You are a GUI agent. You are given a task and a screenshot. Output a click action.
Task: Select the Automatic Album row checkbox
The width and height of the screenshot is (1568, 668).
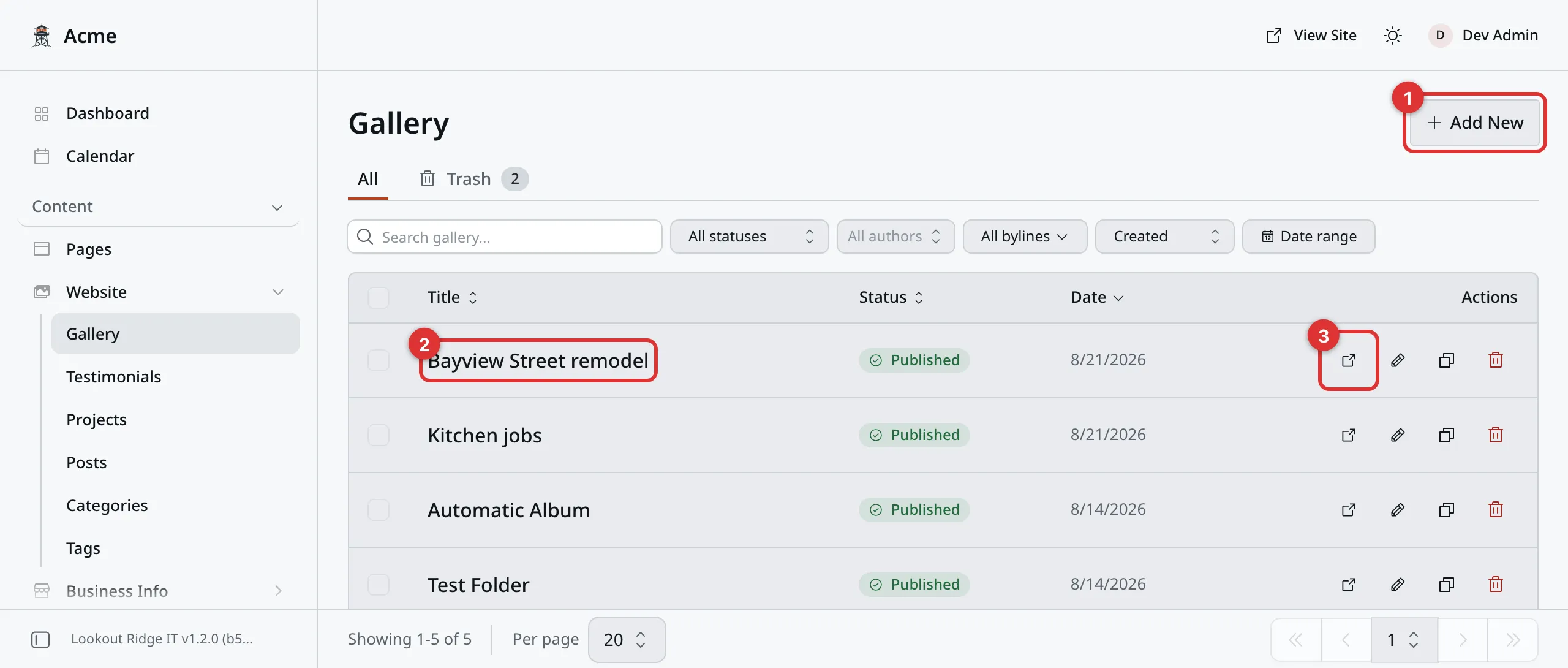(379, 510)
